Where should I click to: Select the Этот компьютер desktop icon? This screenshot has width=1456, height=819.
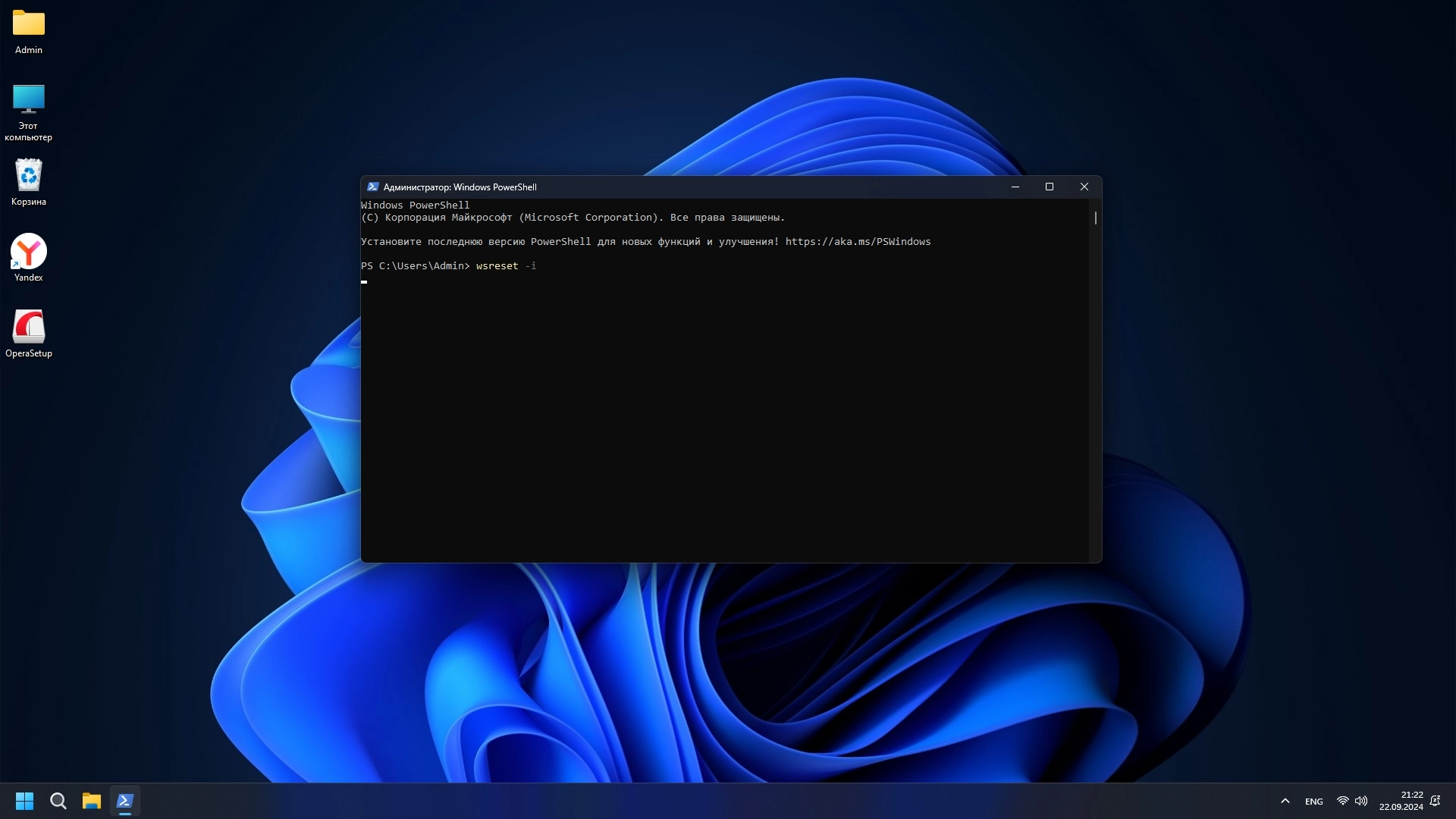[29, 99]
